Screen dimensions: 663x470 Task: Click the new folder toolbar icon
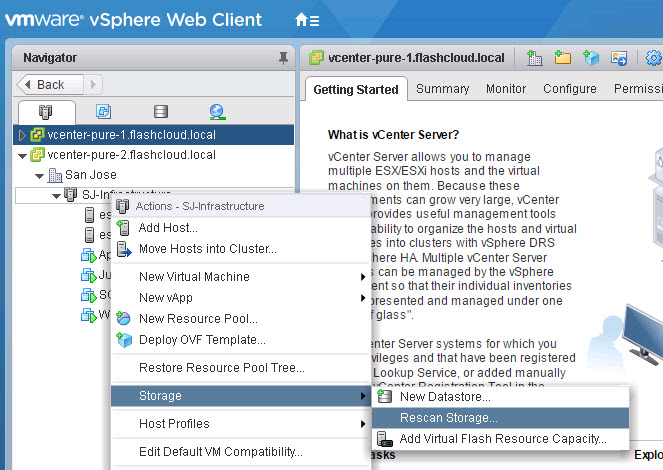tap(562, 57)
